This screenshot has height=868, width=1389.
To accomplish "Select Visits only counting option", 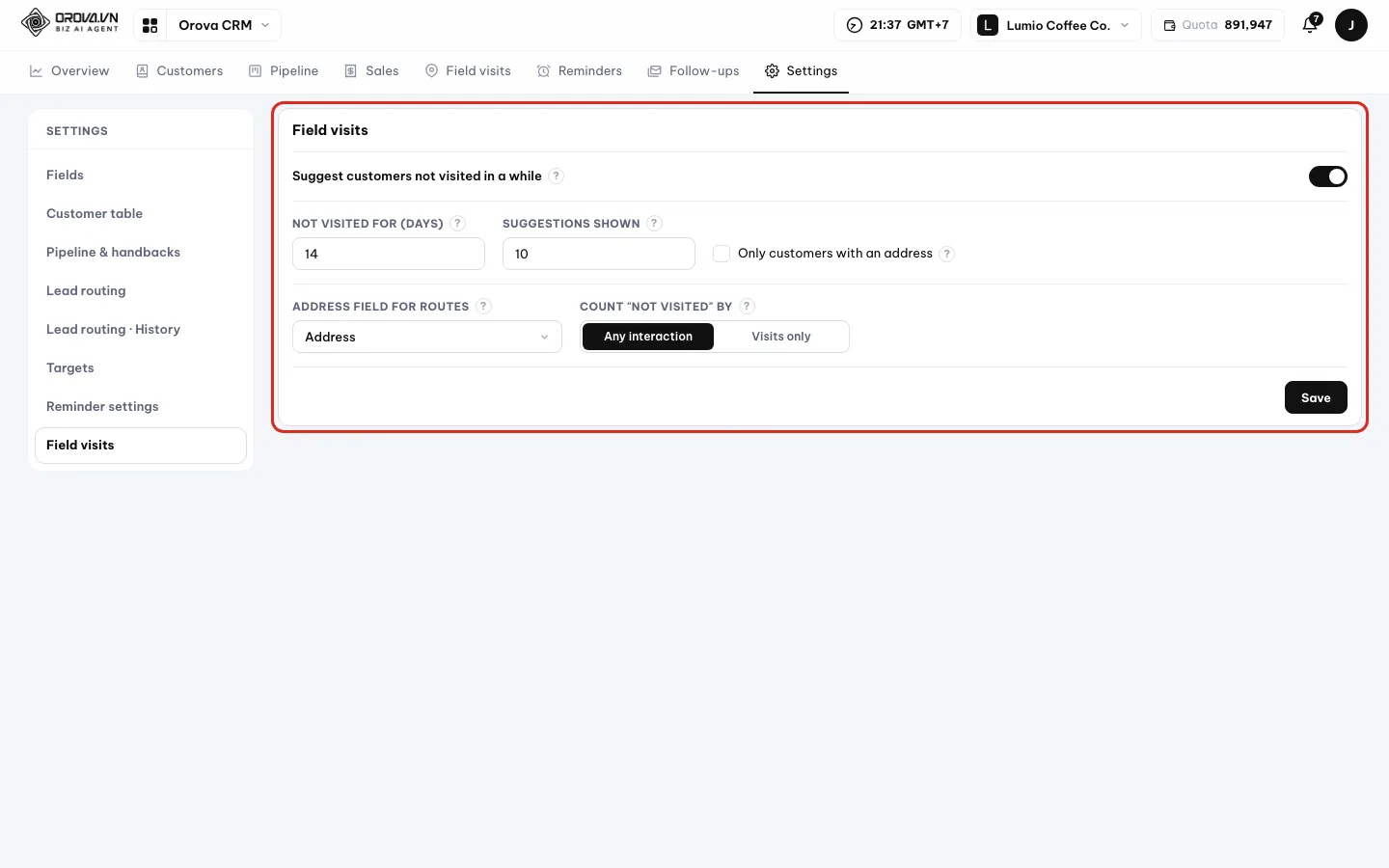I will [781, 337].
